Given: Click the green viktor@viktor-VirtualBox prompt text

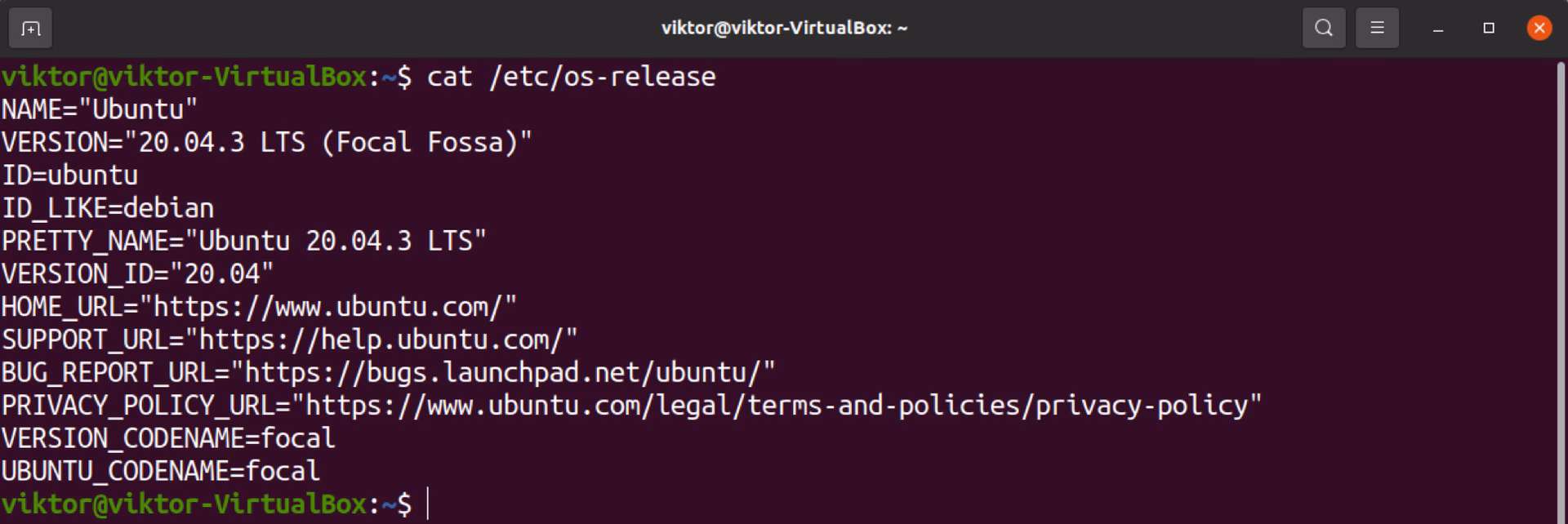Looking at the screenshot, I should click(180, 76).
